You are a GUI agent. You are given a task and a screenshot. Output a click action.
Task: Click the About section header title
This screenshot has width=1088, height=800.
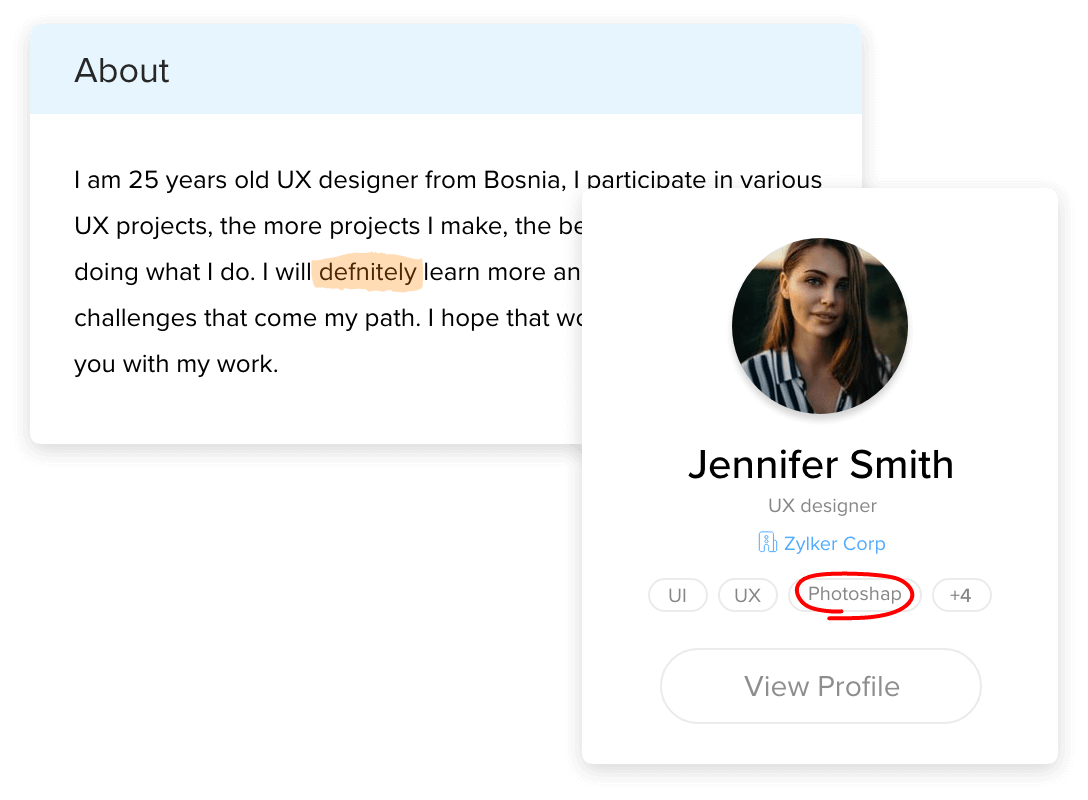coord(122,71)
